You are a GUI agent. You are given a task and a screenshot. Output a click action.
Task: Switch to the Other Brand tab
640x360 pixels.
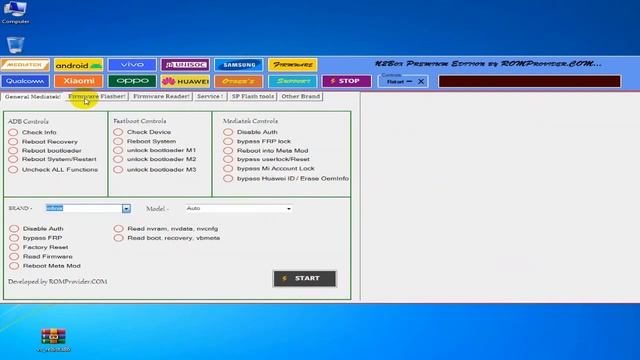point(300,97)
